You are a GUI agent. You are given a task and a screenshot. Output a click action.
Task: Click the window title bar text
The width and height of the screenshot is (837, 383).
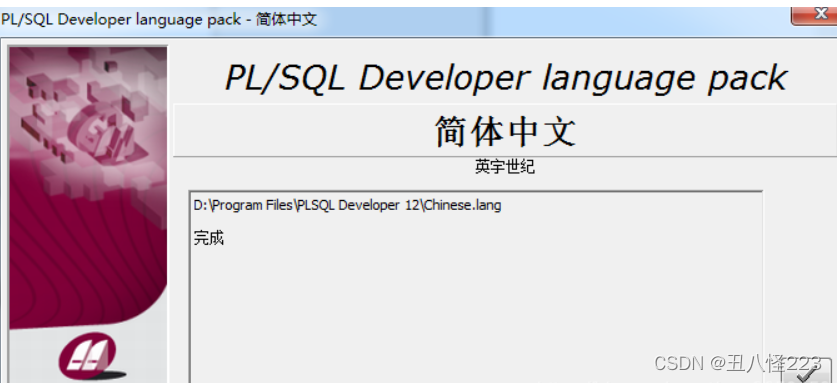coord(159,20)
